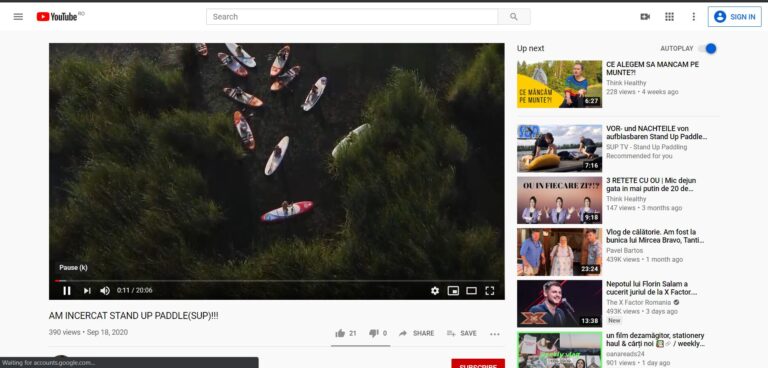
Task: Share this video
Action: point(416,333)
